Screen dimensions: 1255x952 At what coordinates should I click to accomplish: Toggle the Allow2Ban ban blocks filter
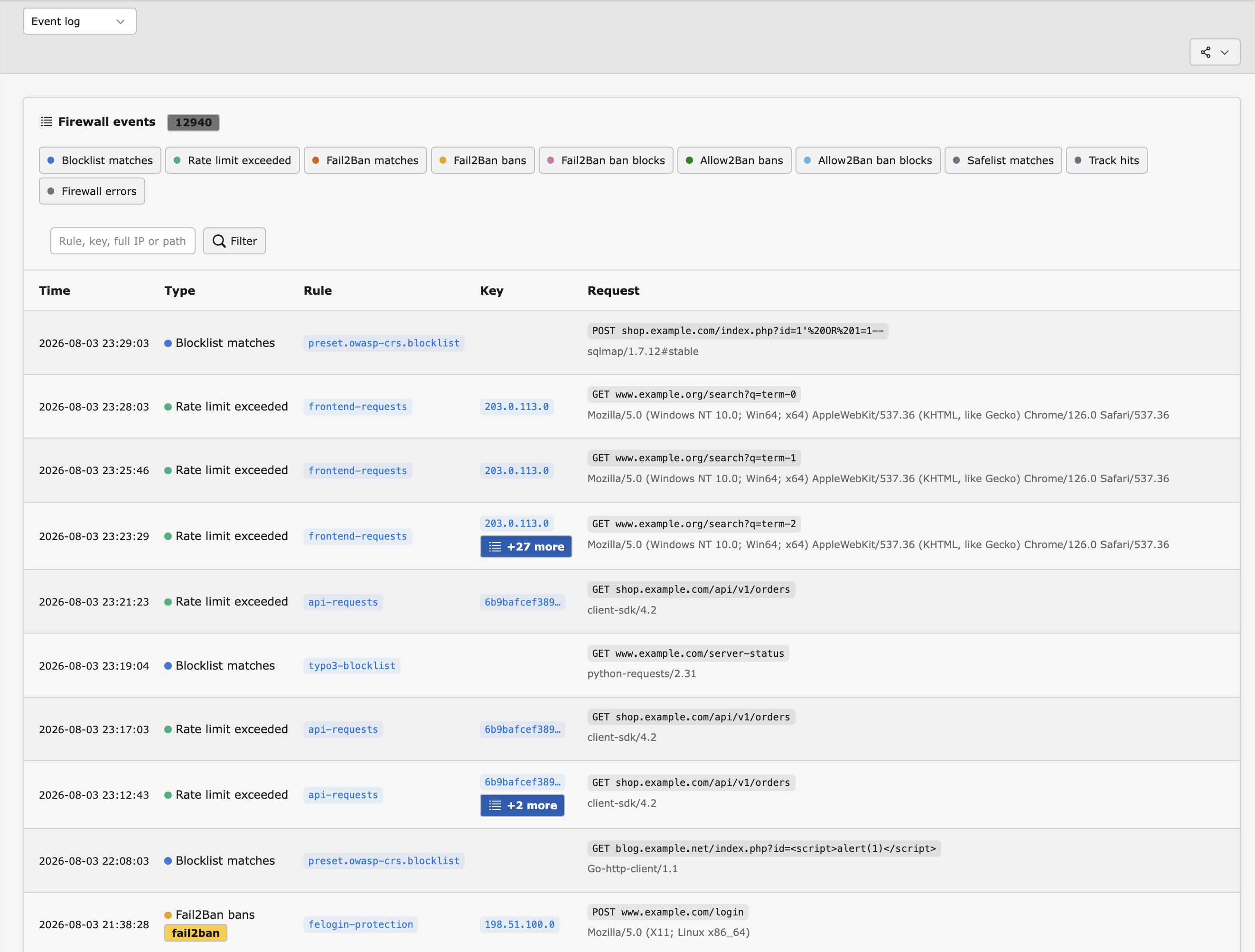click(x=868, y=160)
